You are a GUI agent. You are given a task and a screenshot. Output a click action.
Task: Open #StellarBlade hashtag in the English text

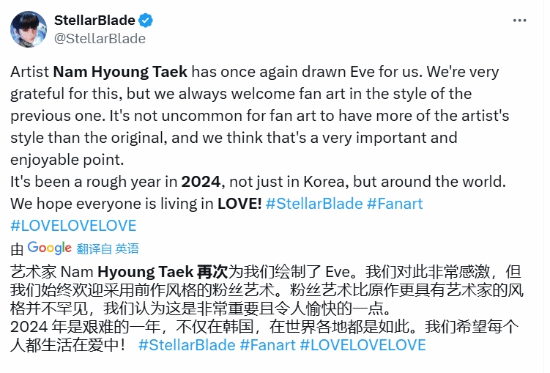click(x=314, y=204)
